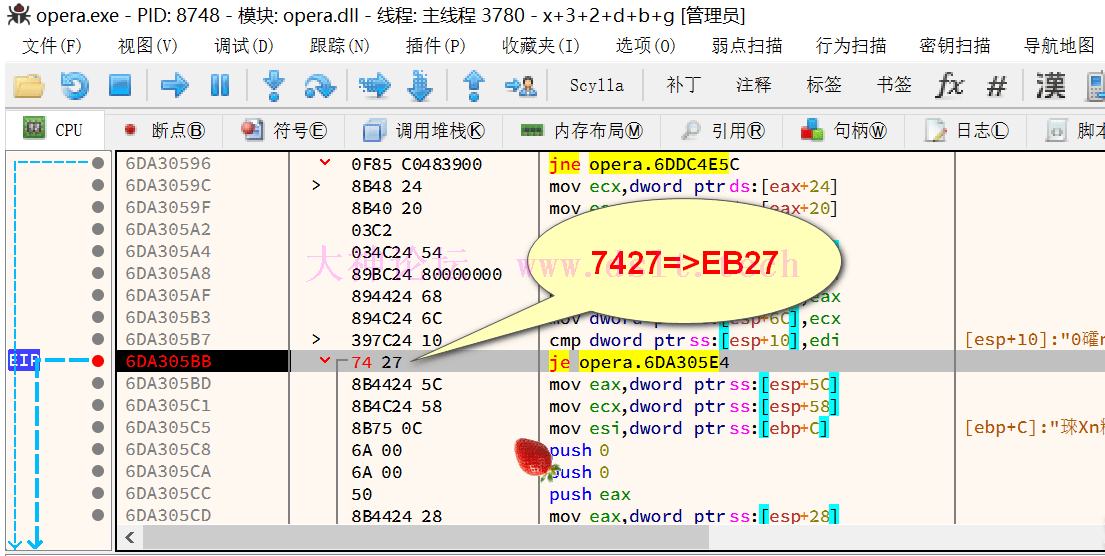Click the step into icon
This screenshot has height=556, width=1105.
(x=273, y=86)
